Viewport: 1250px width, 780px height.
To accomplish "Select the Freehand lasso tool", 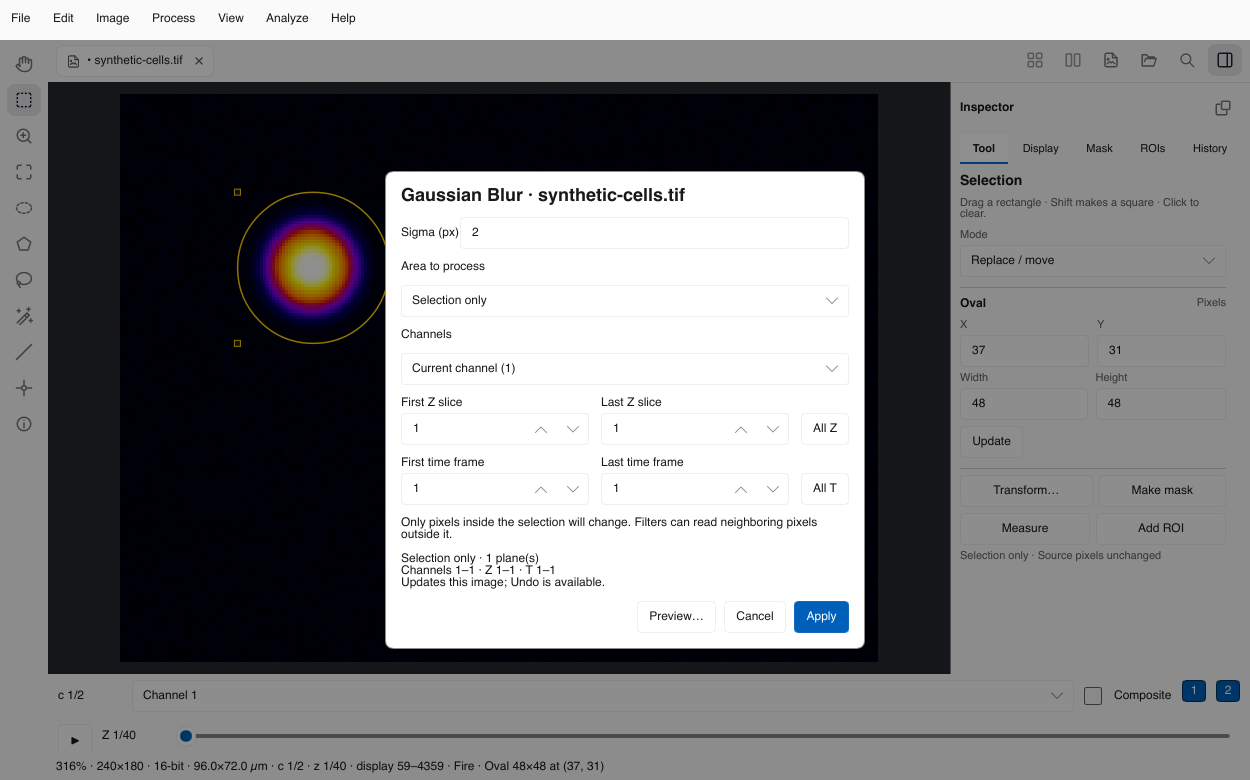I will 24,280.
